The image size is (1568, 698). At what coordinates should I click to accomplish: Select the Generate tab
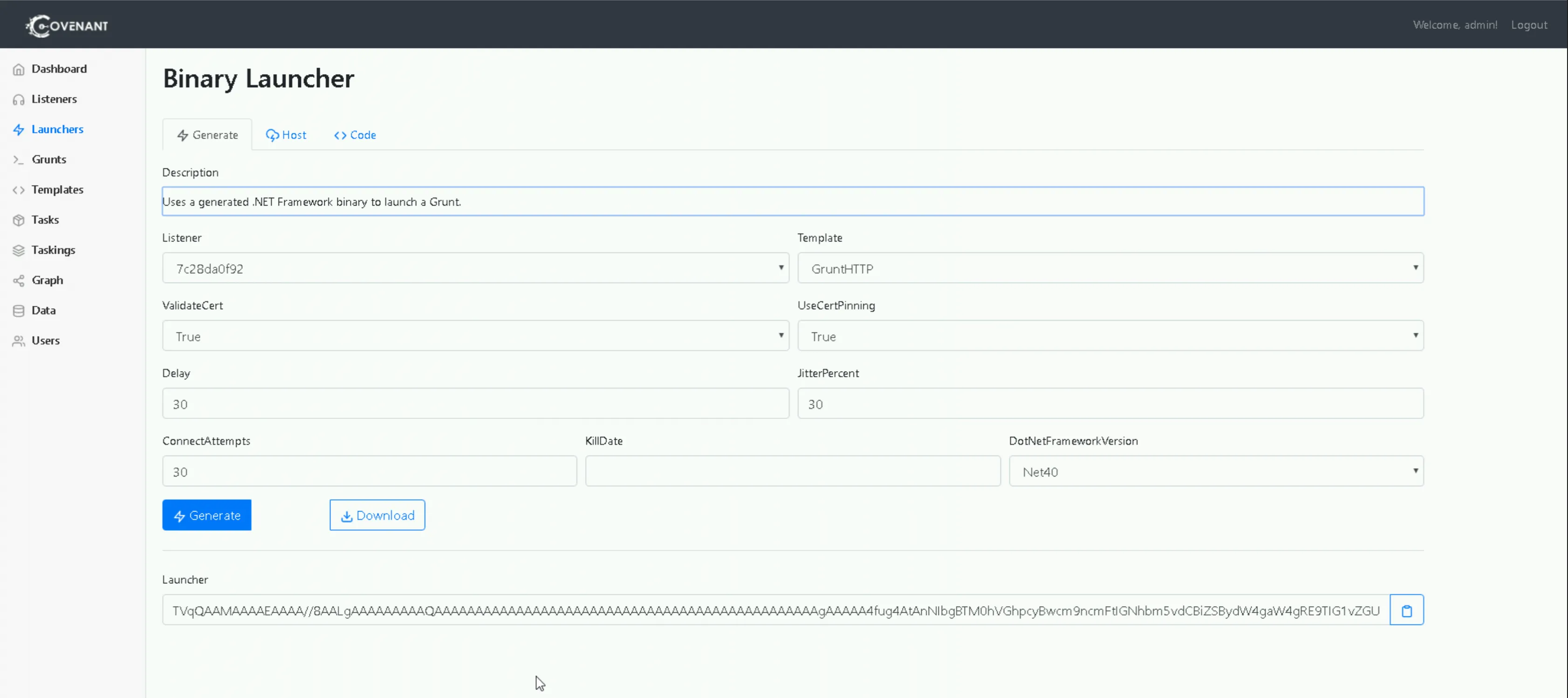(207, 135)
